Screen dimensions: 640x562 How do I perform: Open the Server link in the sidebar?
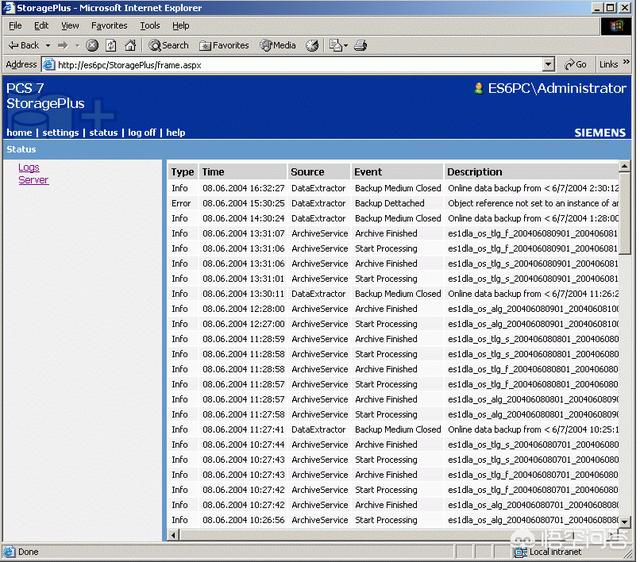click(x=33, y=180)
